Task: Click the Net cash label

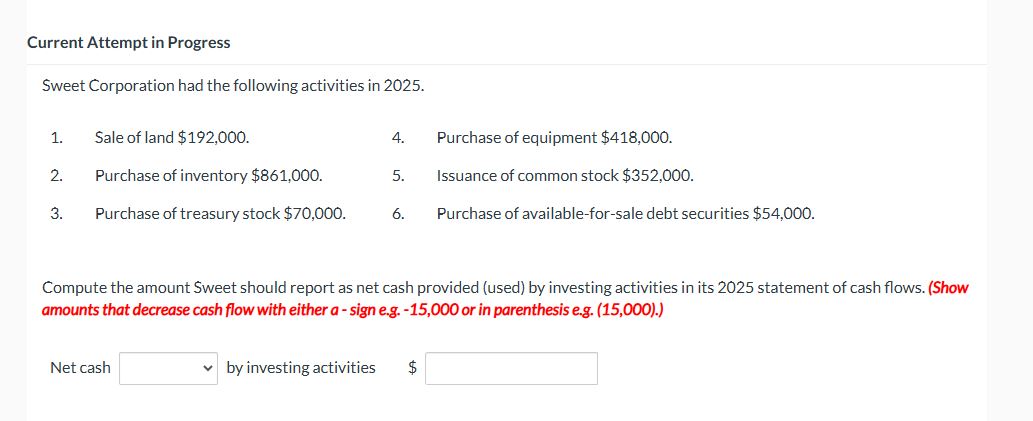Action: click(80, 368)
